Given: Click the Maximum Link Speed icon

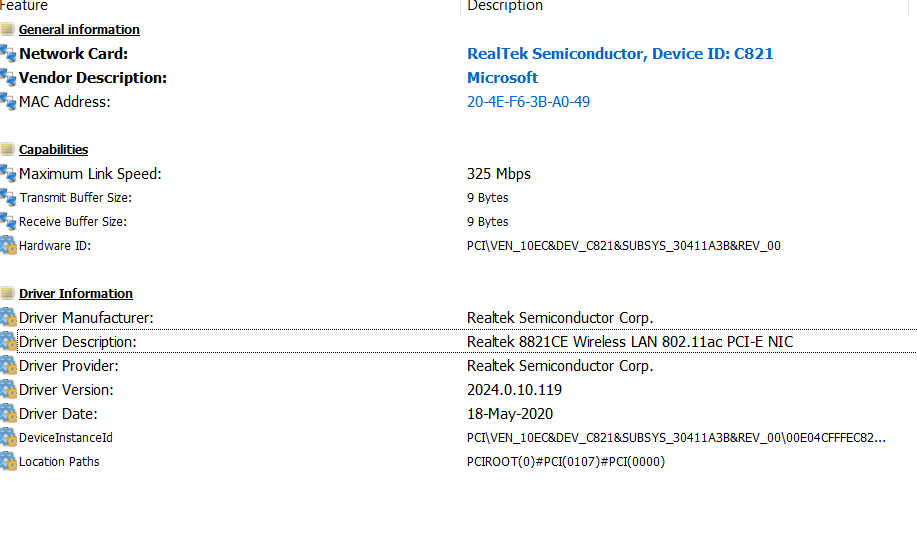Looking at the screenshot, I should click(8, 174).
